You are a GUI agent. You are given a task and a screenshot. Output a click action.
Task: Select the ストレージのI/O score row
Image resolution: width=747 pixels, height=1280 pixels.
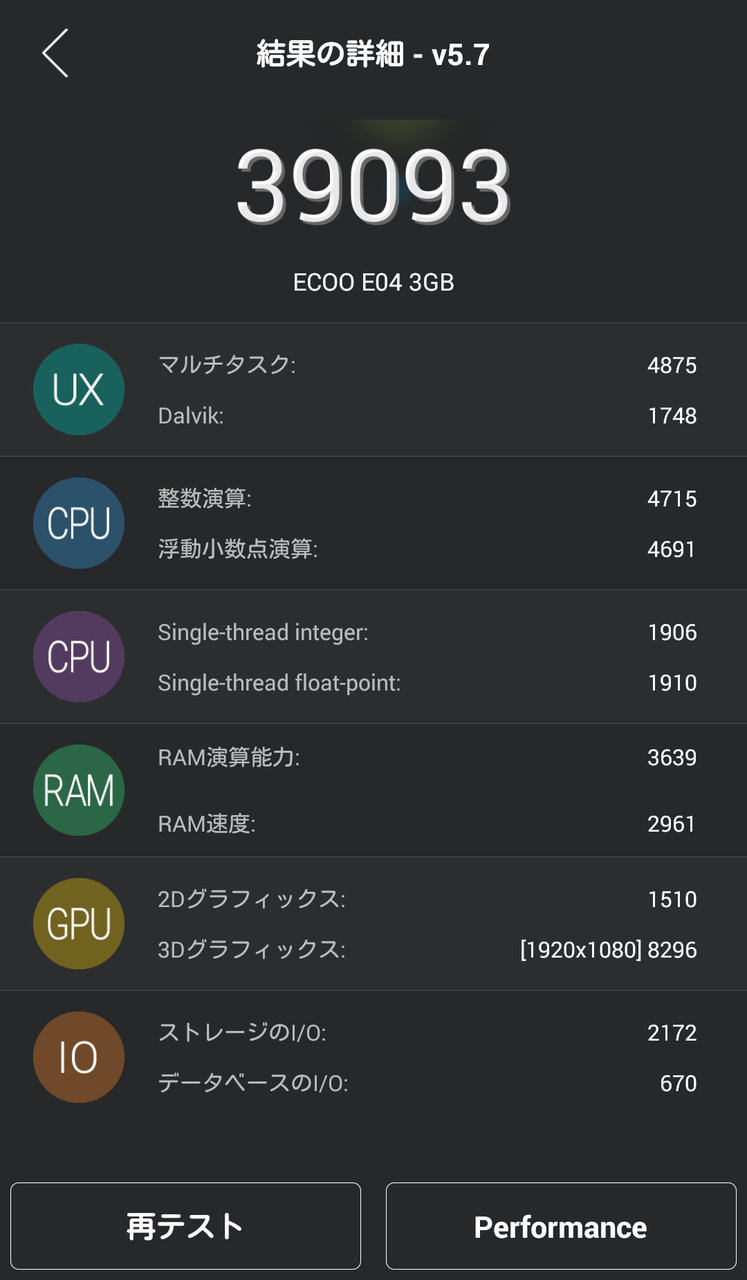point(427,1032)
